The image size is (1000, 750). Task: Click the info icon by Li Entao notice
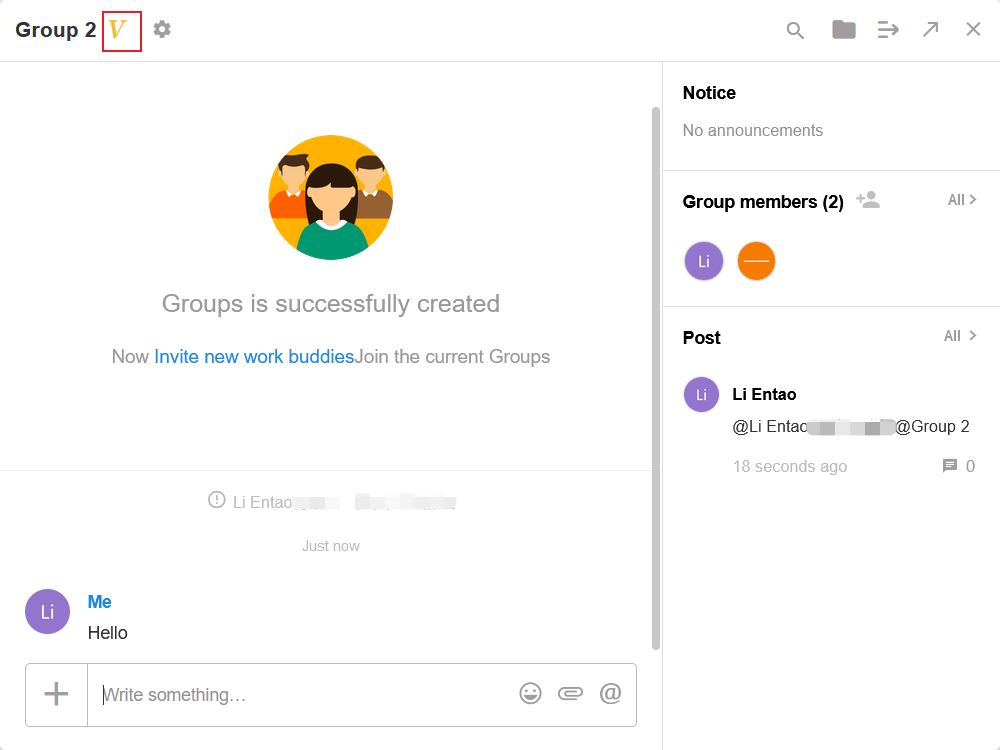[x=217, y=499]
